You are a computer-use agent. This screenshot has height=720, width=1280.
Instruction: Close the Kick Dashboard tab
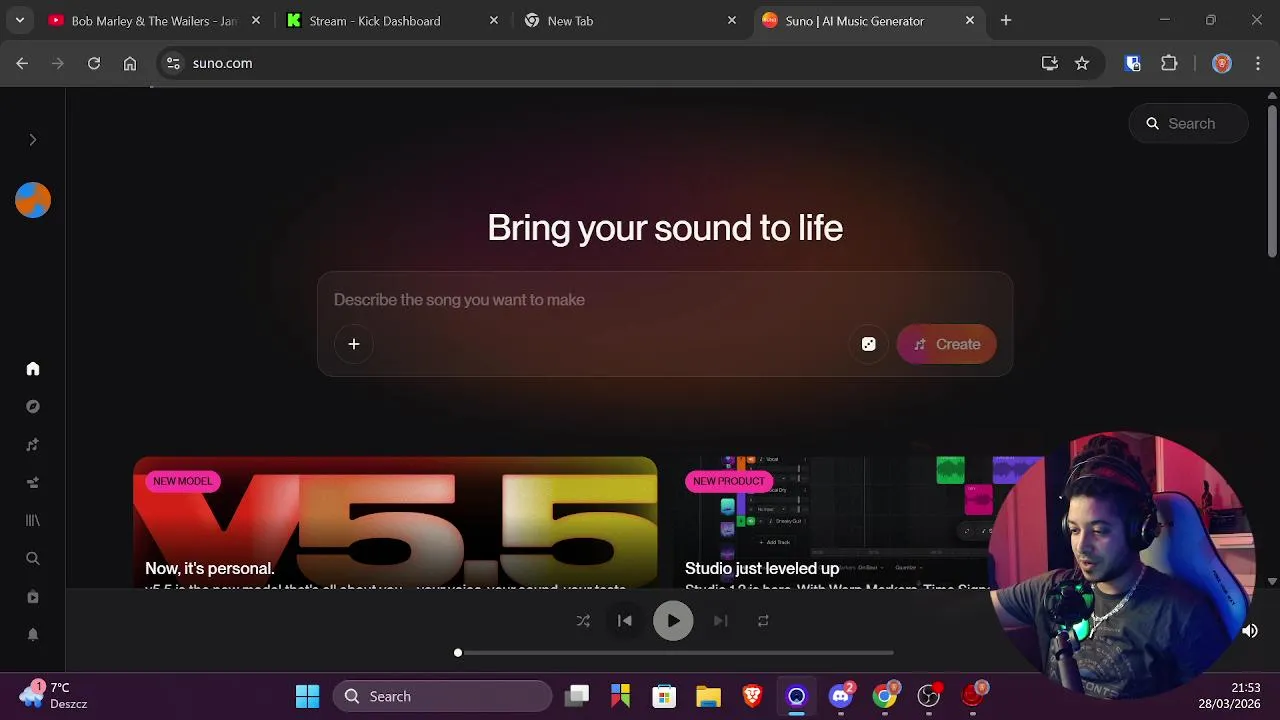coord(494,20)
